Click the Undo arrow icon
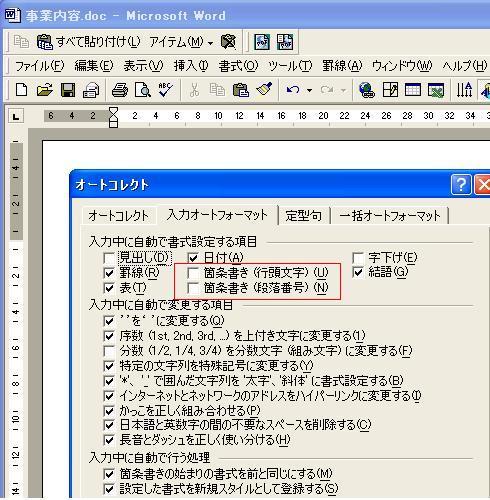 point(293,90)
